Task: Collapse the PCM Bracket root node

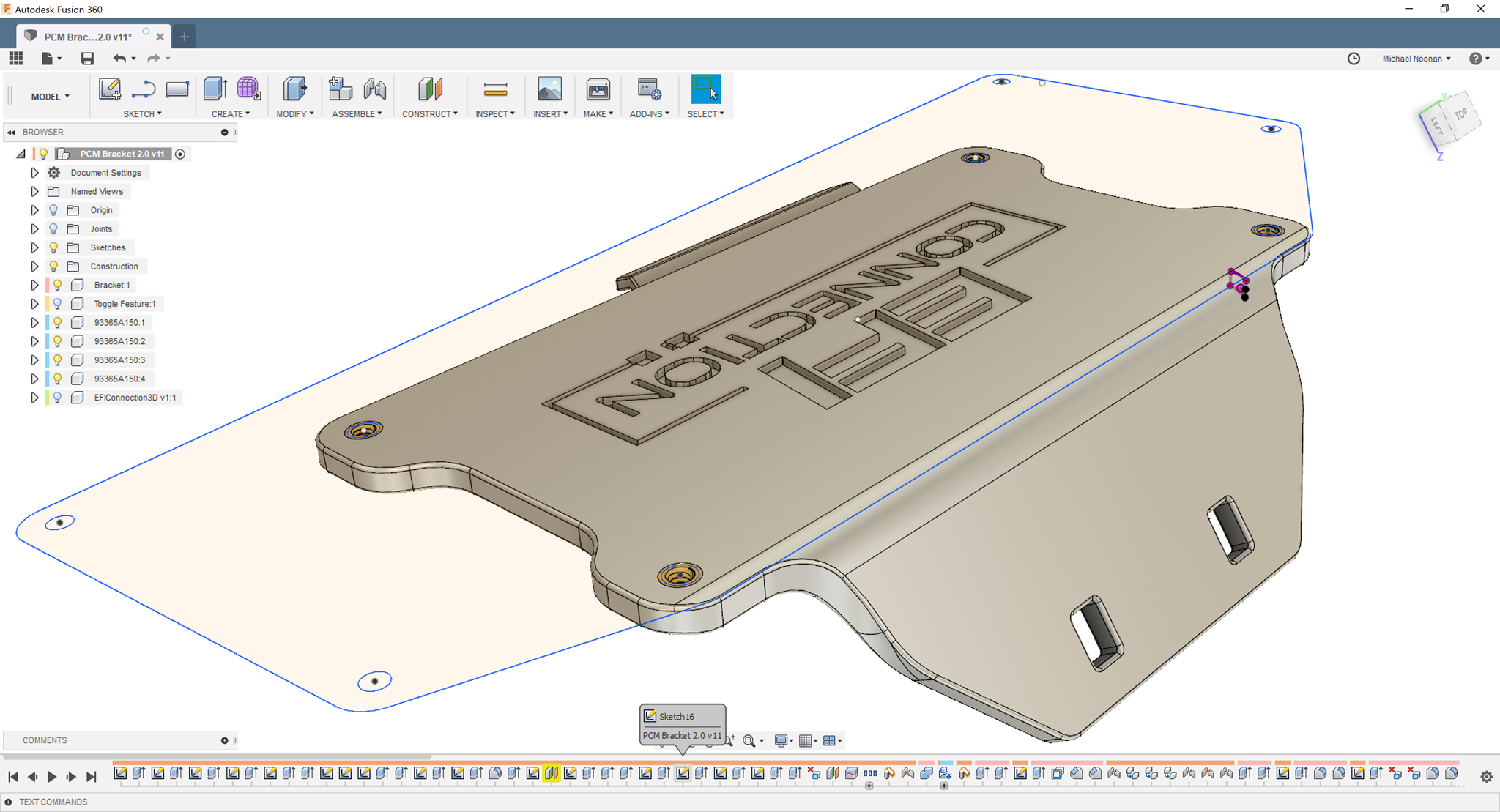Action: [21, 154]
